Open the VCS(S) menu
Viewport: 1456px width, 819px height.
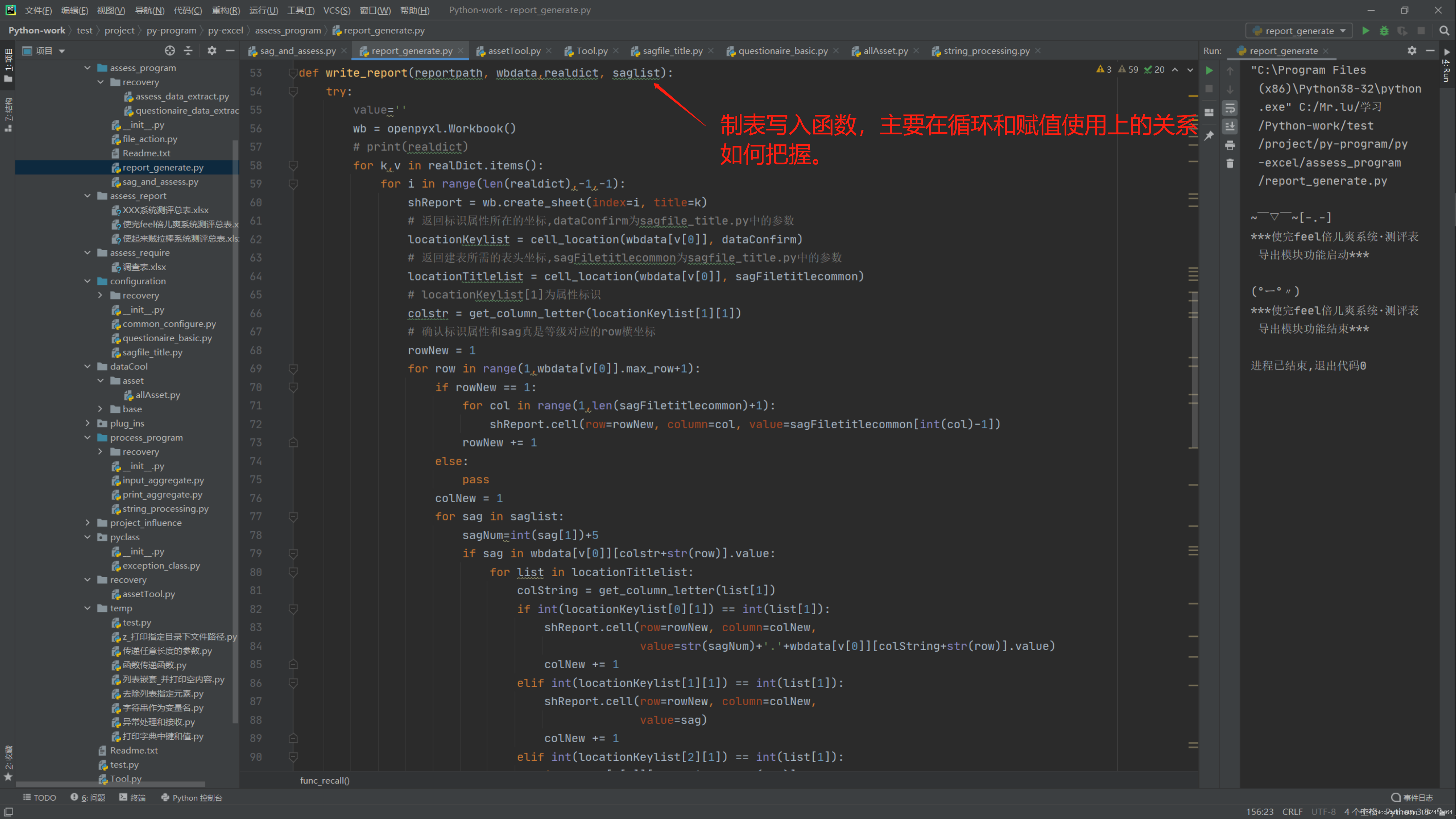[x=336, y=10]
